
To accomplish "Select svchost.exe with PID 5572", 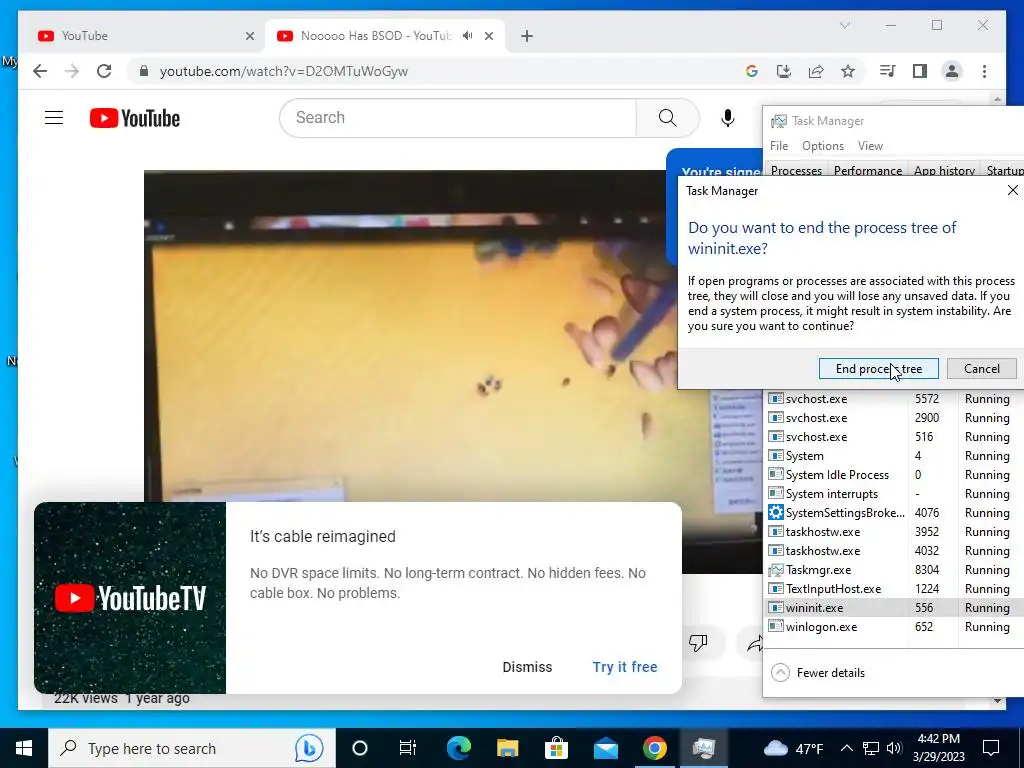I will coord(893,398).
